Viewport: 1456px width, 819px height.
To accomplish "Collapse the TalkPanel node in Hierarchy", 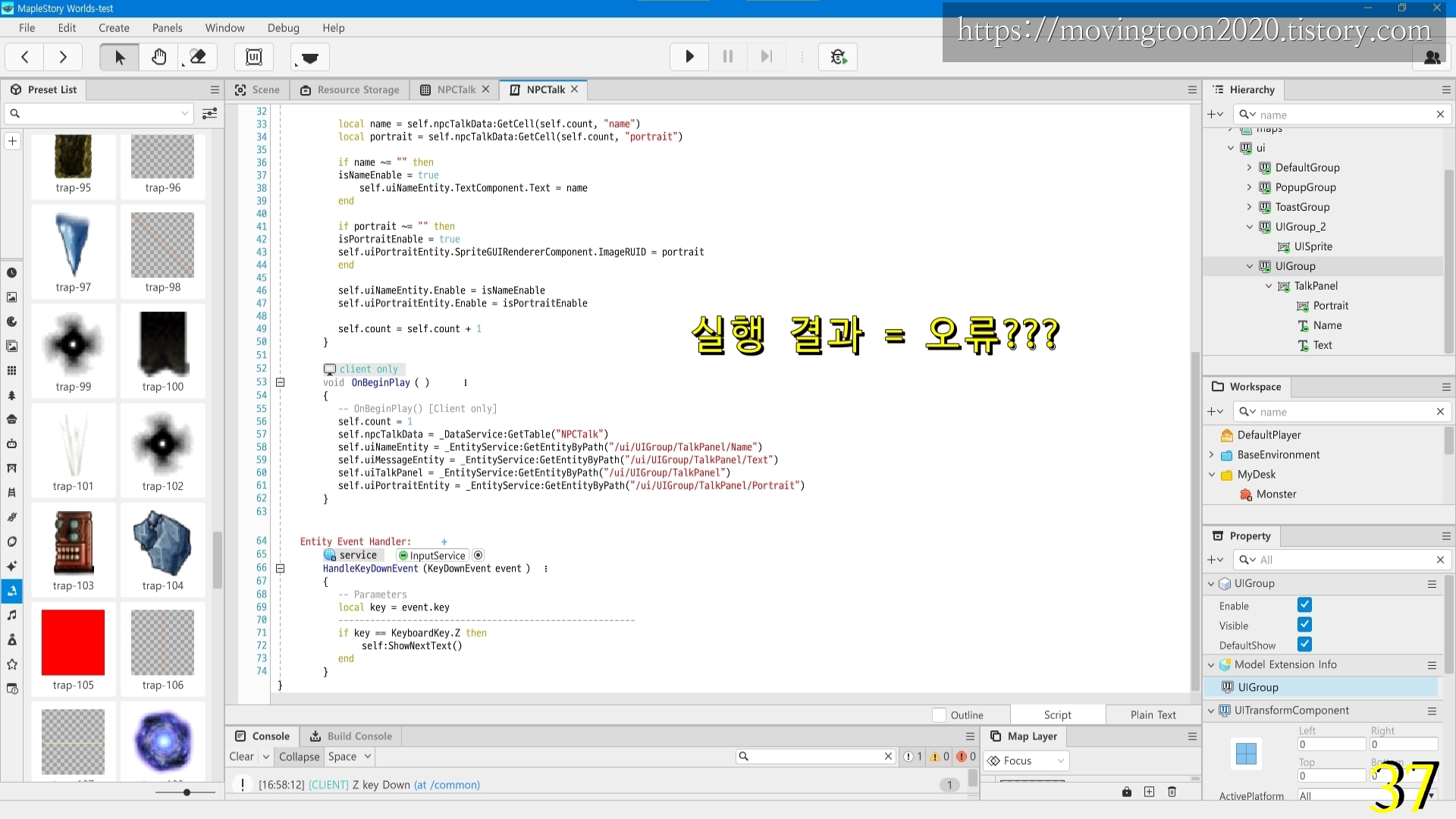I will (x=1269, y=286).
